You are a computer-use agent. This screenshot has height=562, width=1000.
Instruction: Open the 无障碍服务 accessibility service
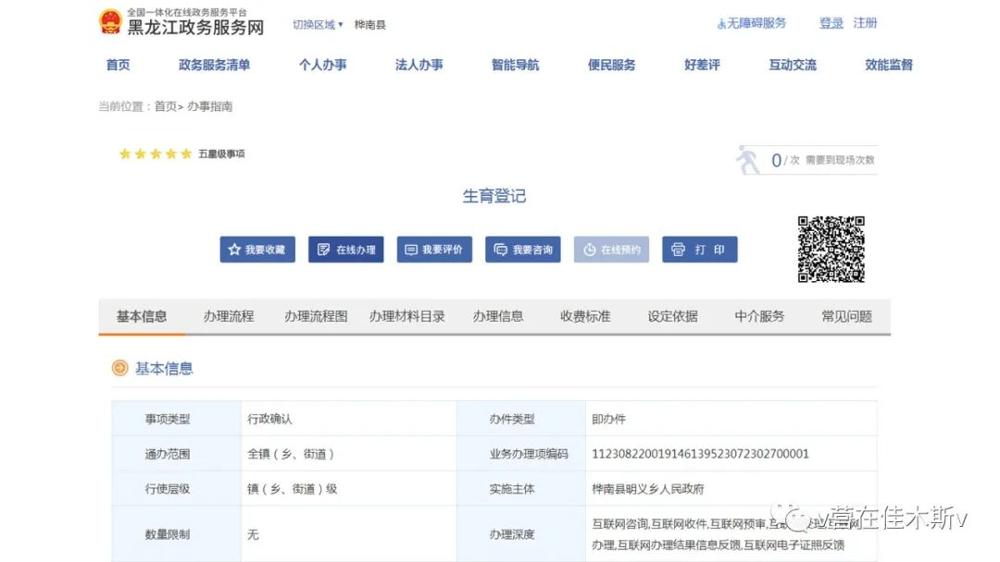(752, 23)
